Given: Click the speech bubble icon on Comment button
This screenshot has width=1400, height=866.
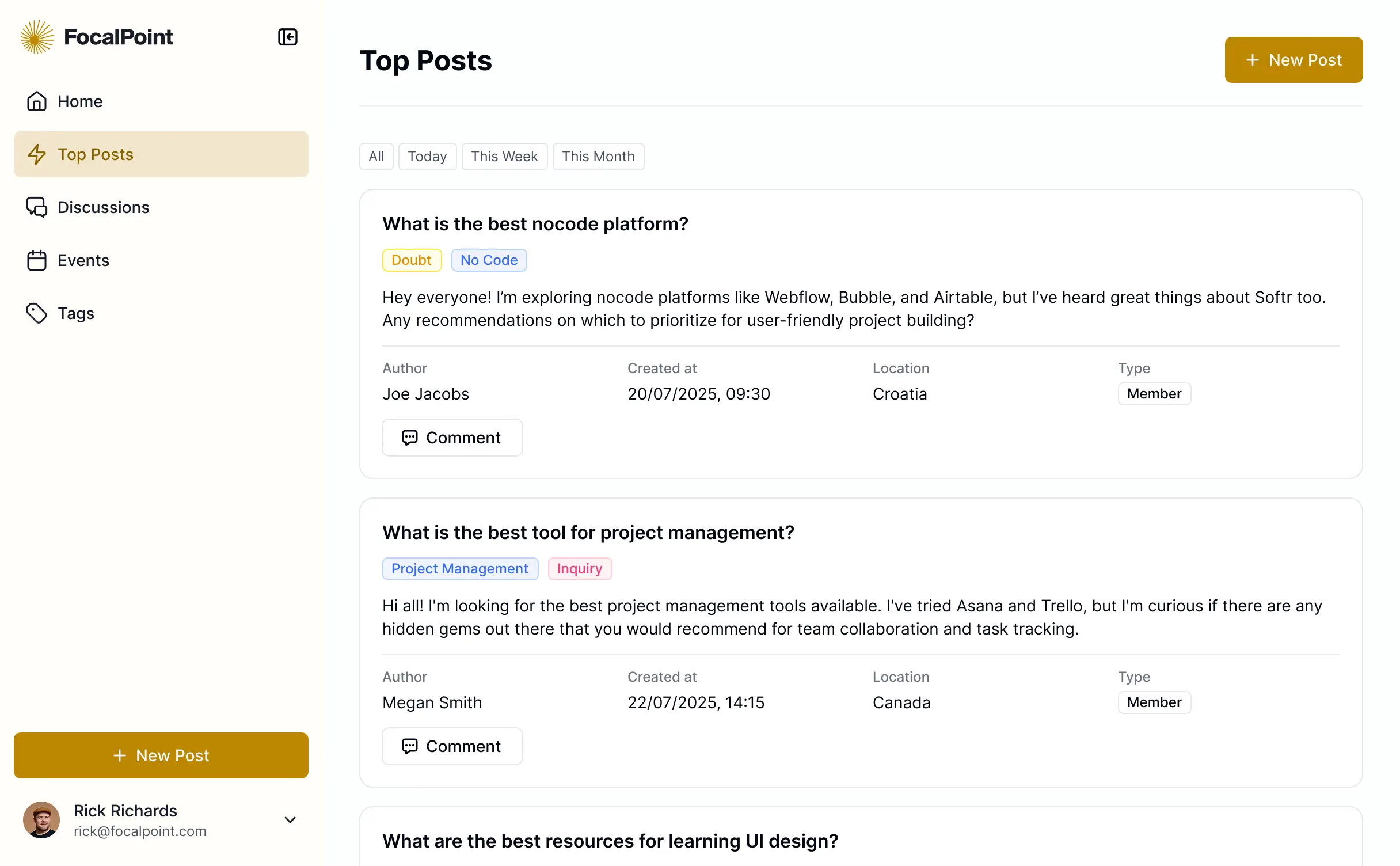Looking at the screenshot, I should 410,438.
